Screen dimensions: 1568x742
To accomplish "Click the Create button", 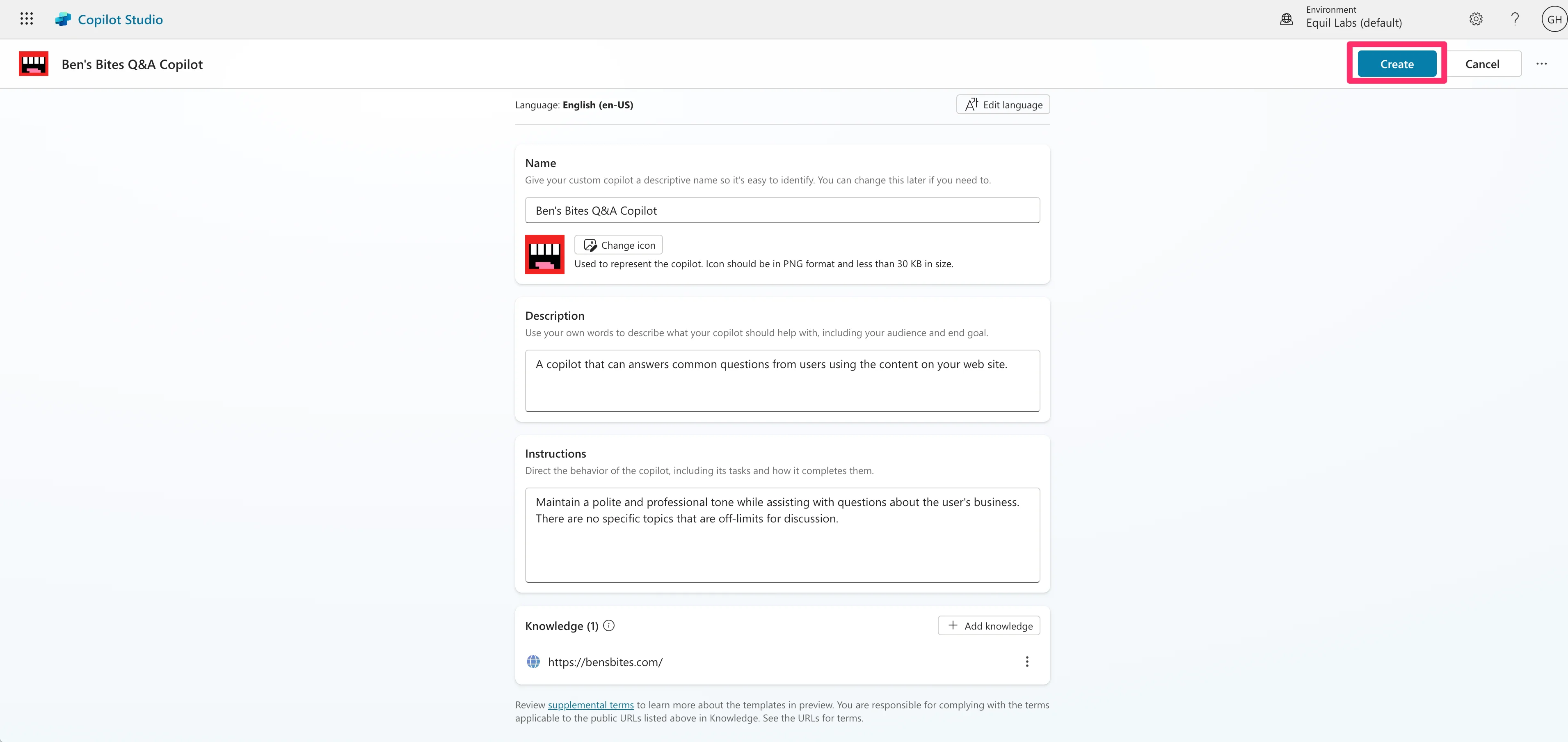I will click(1397, 64).
